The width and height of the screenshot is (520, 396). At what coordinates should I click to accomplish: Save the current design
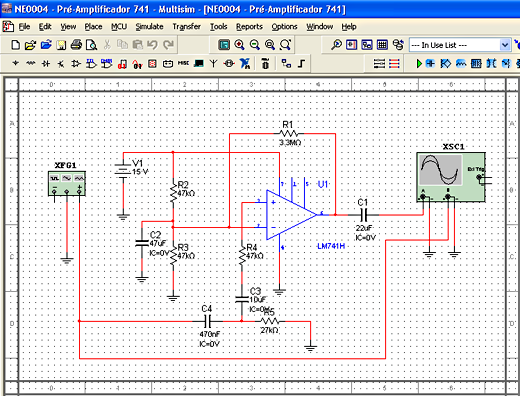[61, 45]
